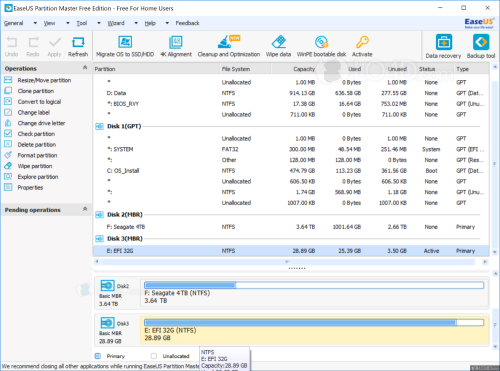This screenshot has height=371, width=500.
Task: Click the horizontal scrollbar under partition list
Action: pos(288,262)
